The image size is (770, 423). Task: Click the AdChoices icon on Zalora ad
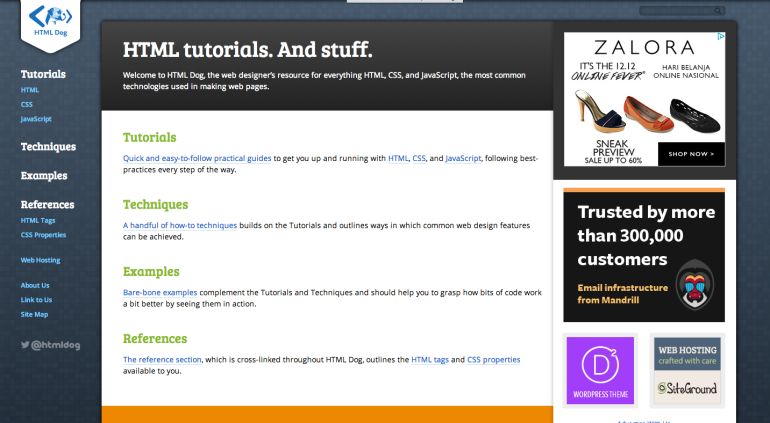(720, 37)
